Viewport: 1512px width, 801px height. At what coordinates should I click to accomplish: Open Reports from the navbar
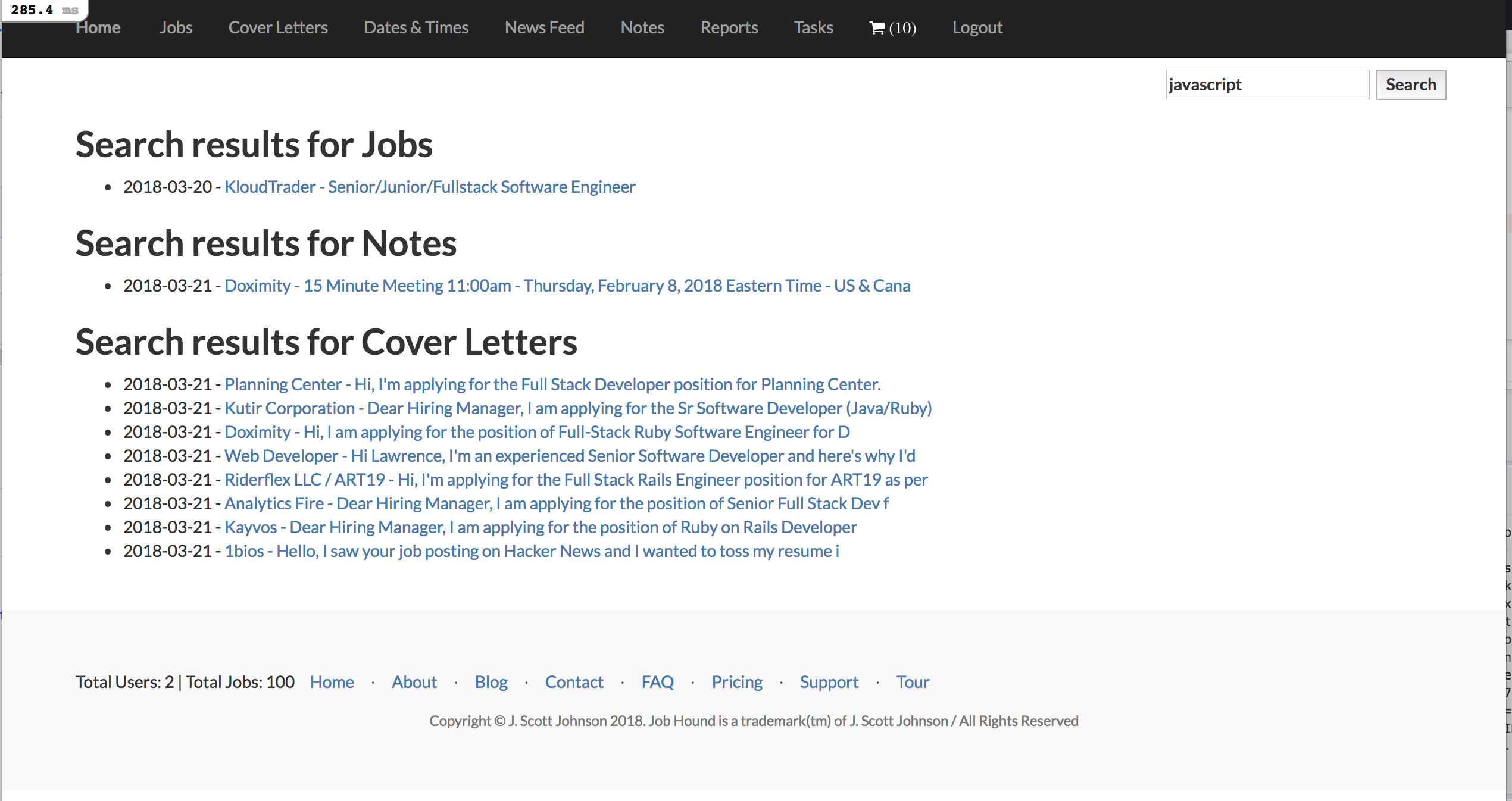729,28
